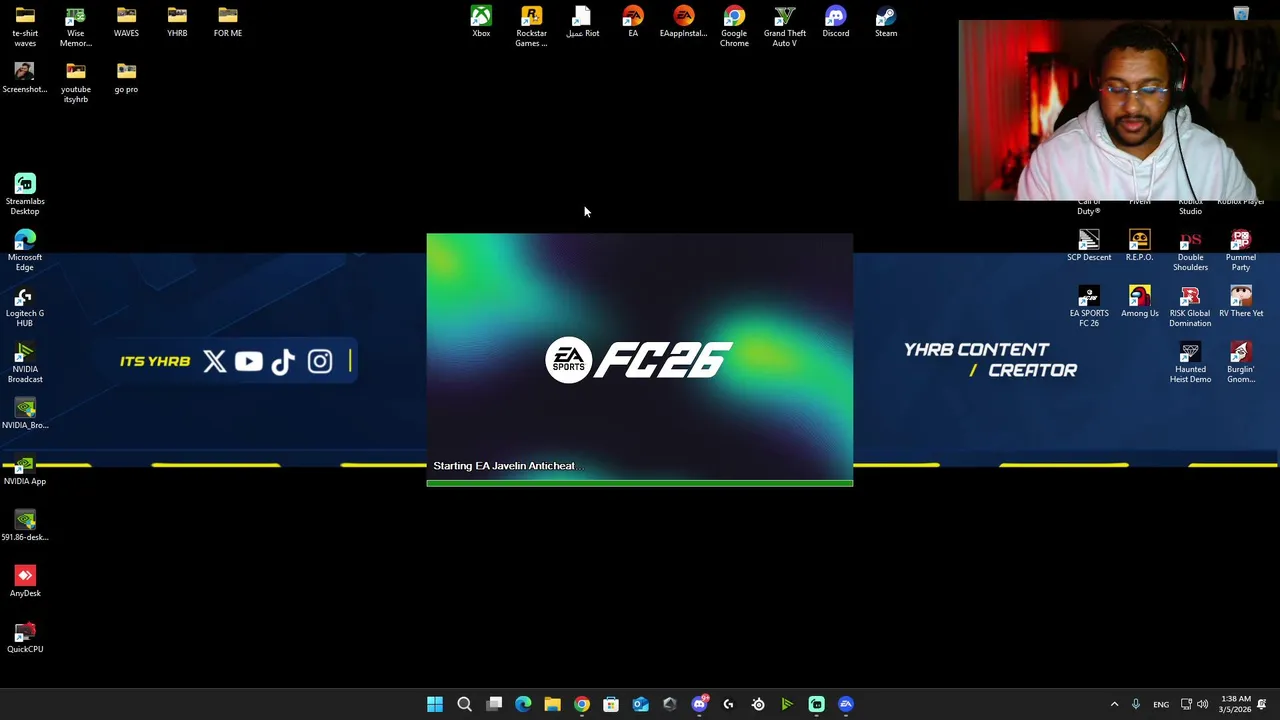Open the volume control tray icon

[x=1202, y=704]
